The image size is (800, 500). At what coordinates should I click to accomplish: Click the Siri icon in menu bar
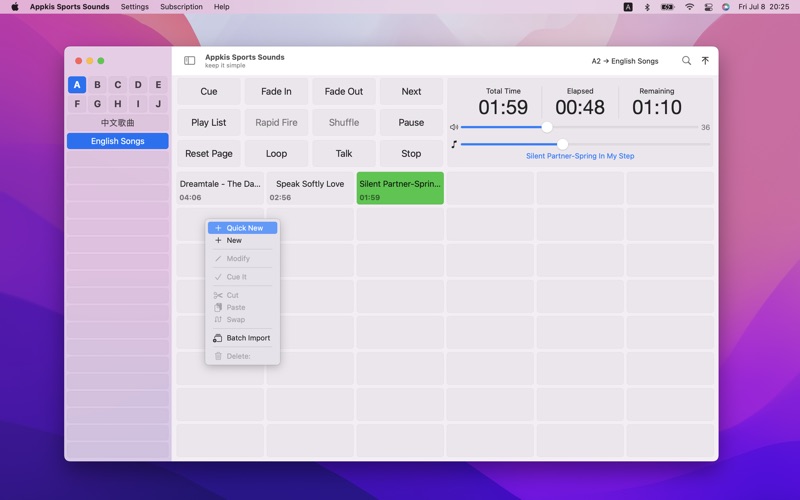pyautogui.click(x=726, y=7)
